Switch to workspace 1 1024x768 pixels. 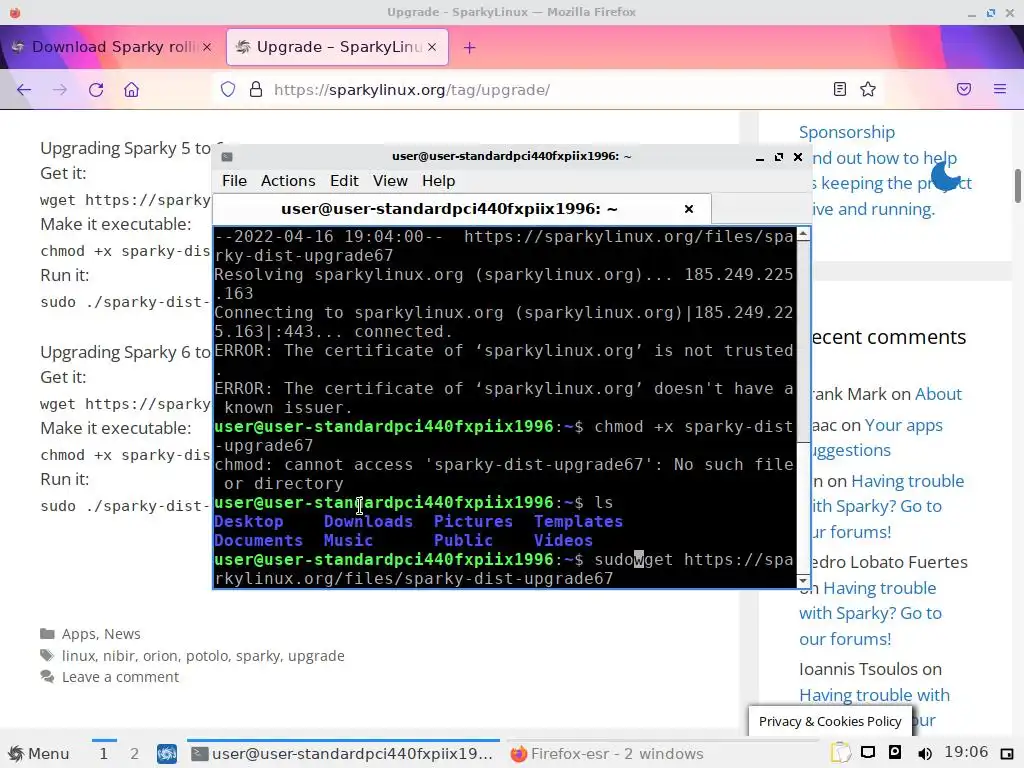click(103, 754)
